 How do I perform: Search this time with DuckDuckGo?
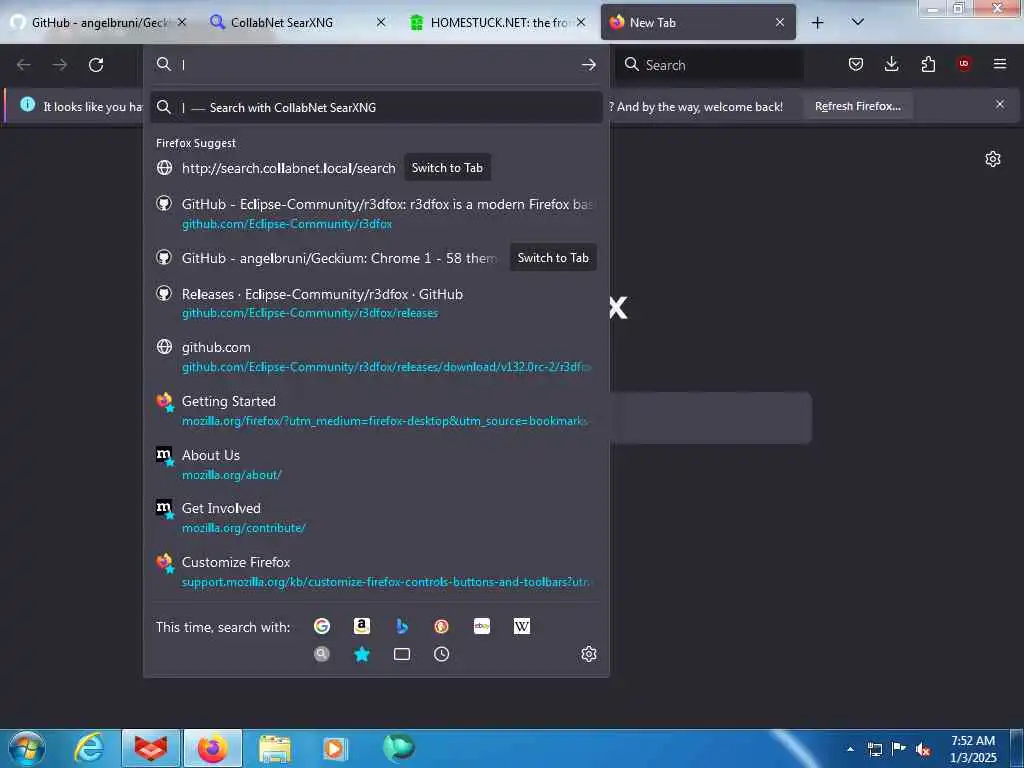click(x=441, y=626)
